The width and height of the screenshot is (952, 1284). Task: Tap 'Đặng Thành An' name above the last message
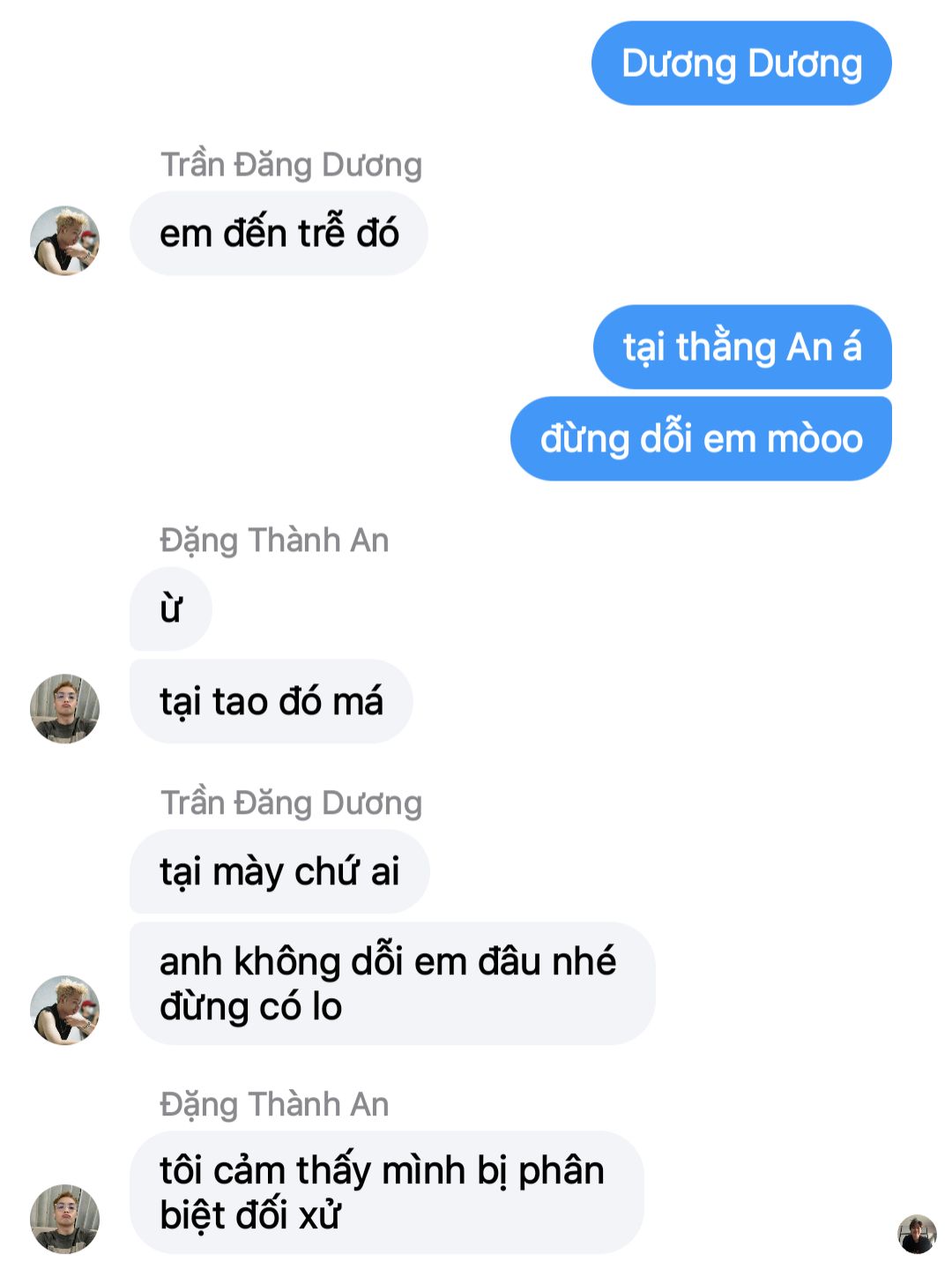coord(274,1105)
